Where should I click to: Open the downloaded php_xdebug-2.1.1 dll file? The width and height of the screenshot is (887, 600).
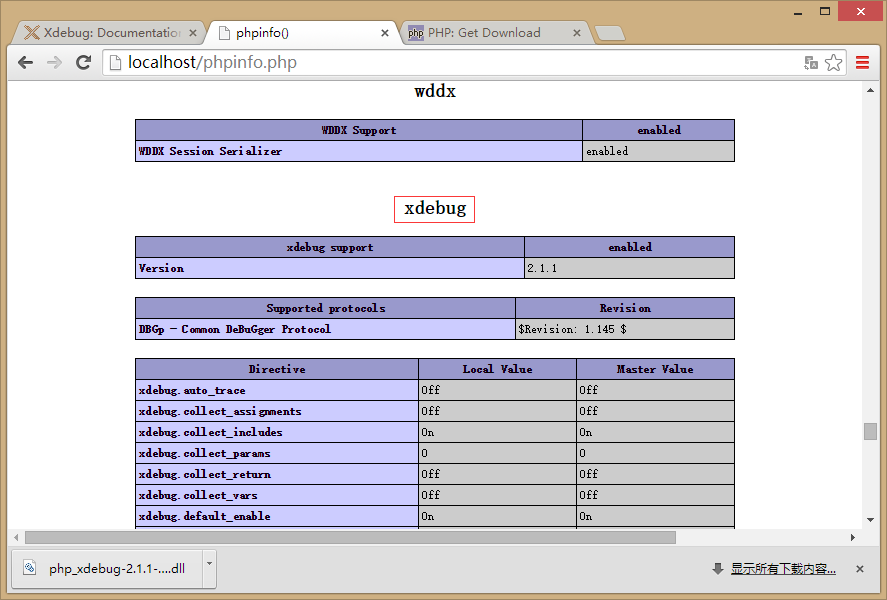108,569
